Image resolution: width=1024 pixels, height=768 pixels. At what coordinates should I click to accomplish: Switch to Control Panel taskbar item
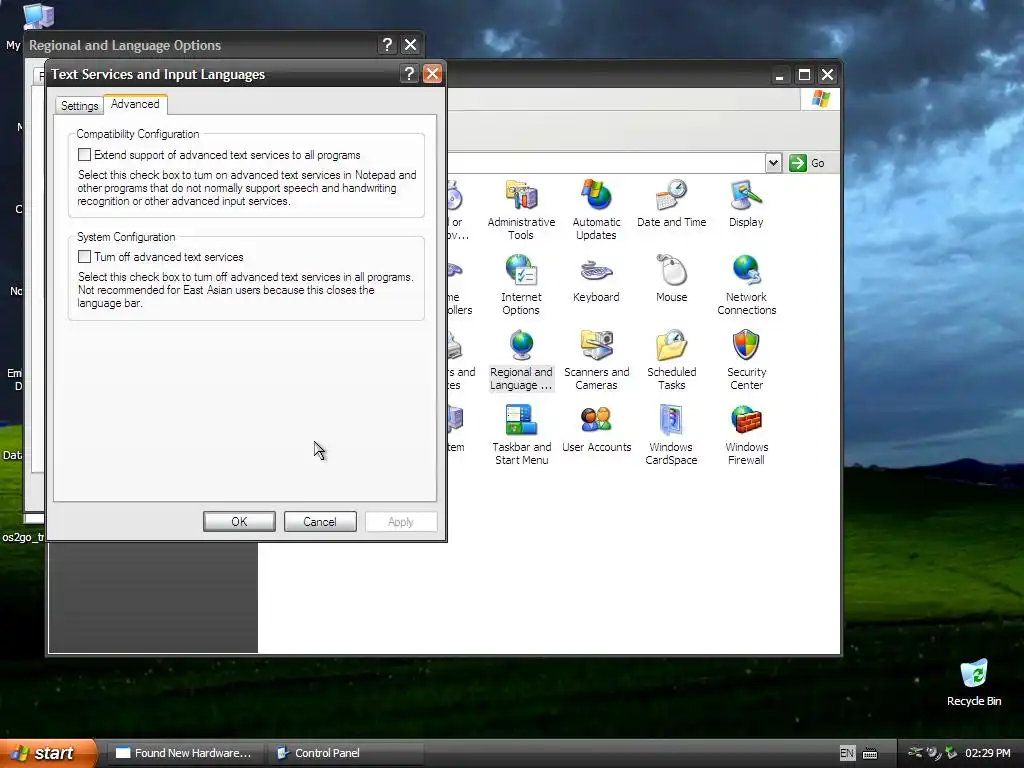click(x=345, y=753)
